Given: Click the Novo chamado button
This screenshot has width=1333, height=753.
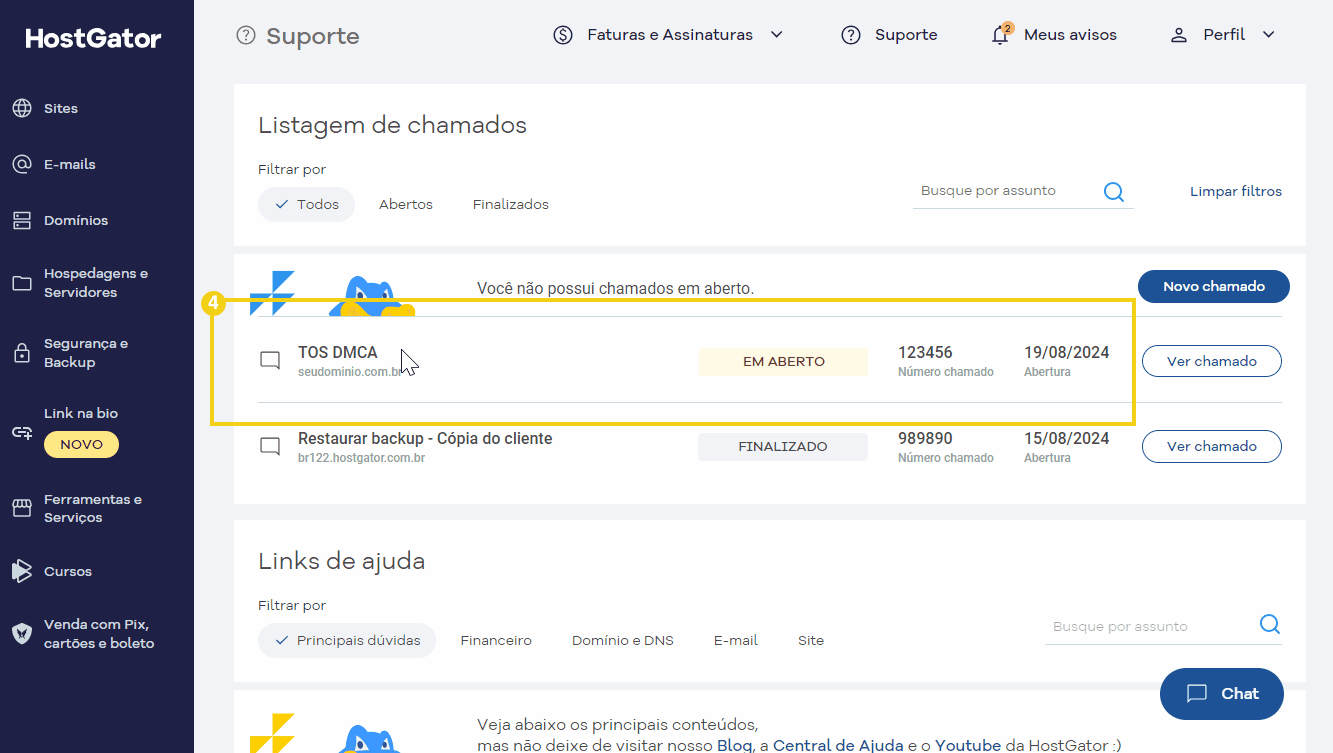Looking at the screenshot, I should tap(1214, 286).
